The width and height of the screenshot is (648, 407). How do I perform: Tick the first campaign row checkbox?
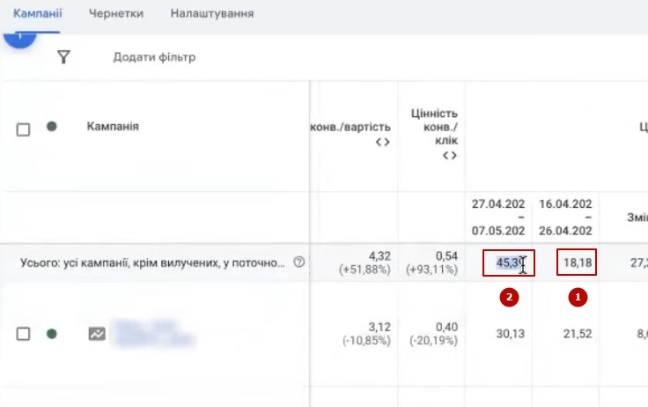[x=24, y=334]
